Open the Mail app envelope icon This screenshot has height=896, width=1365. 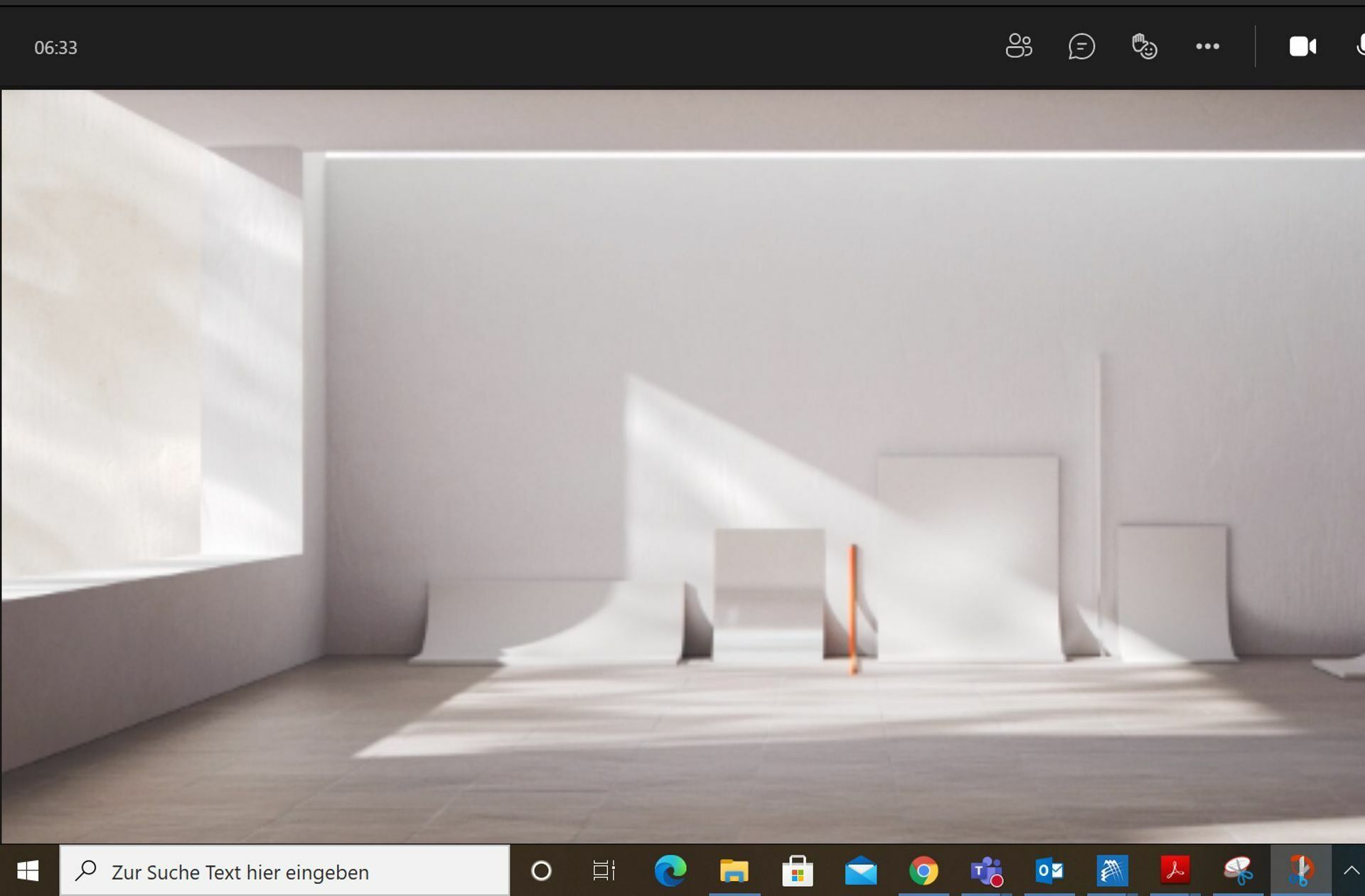[860, 870]
